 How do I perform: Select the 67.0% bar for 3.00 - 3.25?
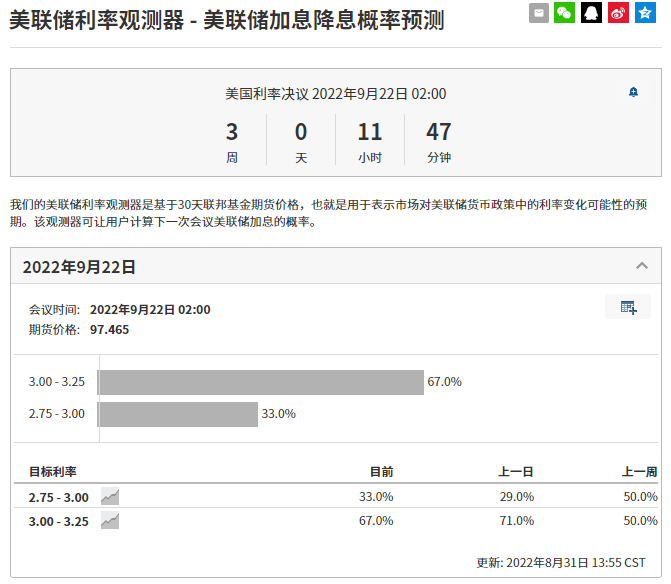(x=261, y=382)
